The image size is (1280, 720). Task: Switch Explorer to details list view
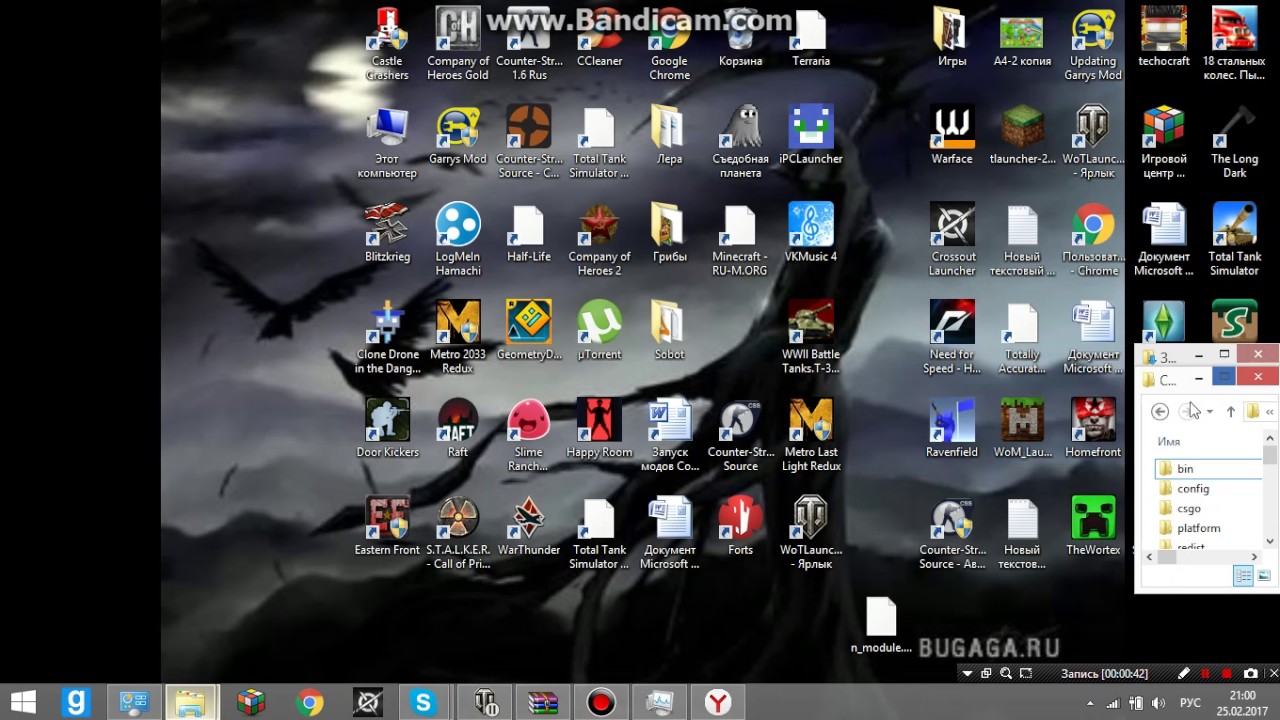pyautogui.click(x=1243, y=576)
